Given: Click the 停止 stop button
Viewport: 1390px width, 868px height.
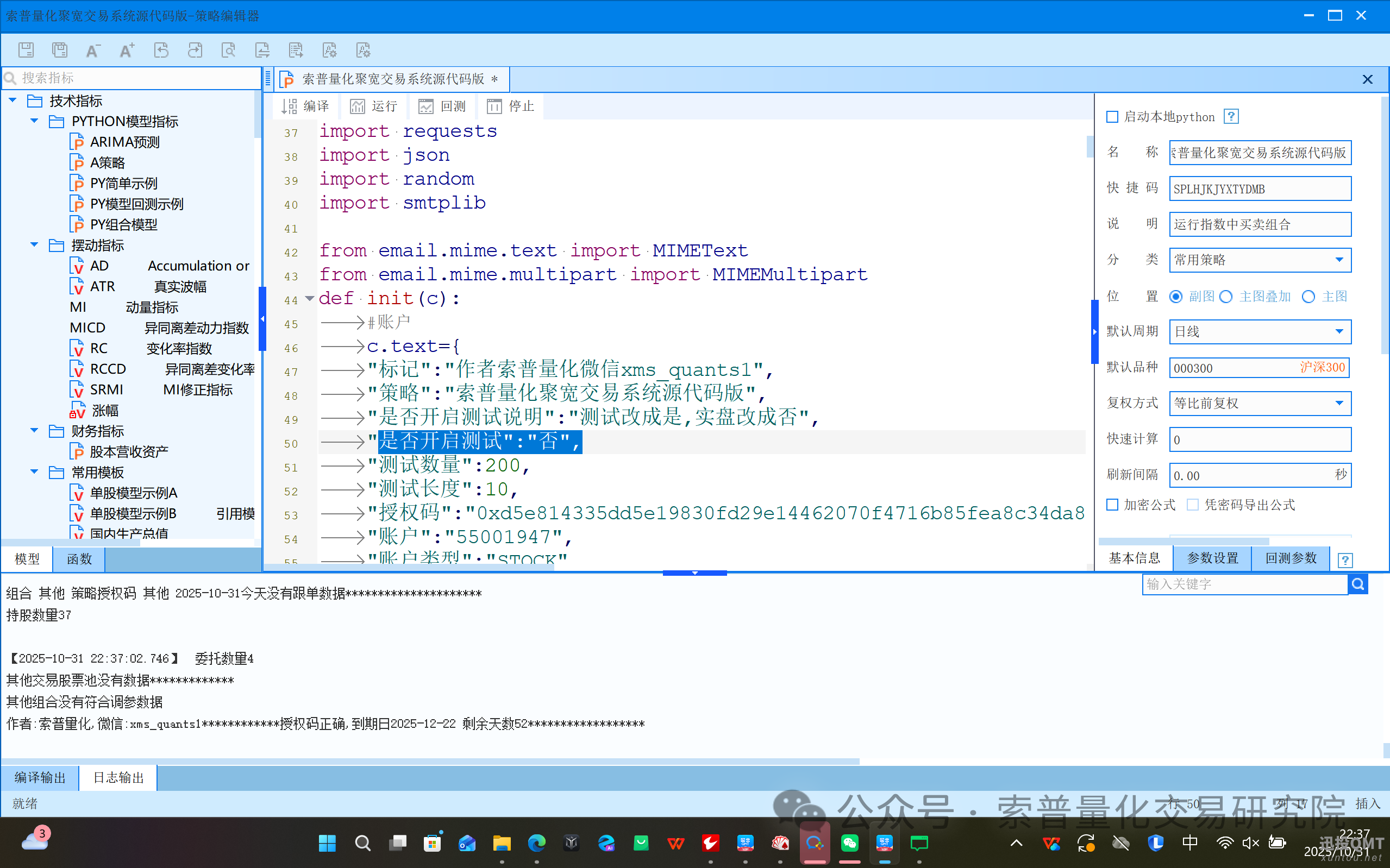Looking at the screenshot, I should tap(510, 106).
